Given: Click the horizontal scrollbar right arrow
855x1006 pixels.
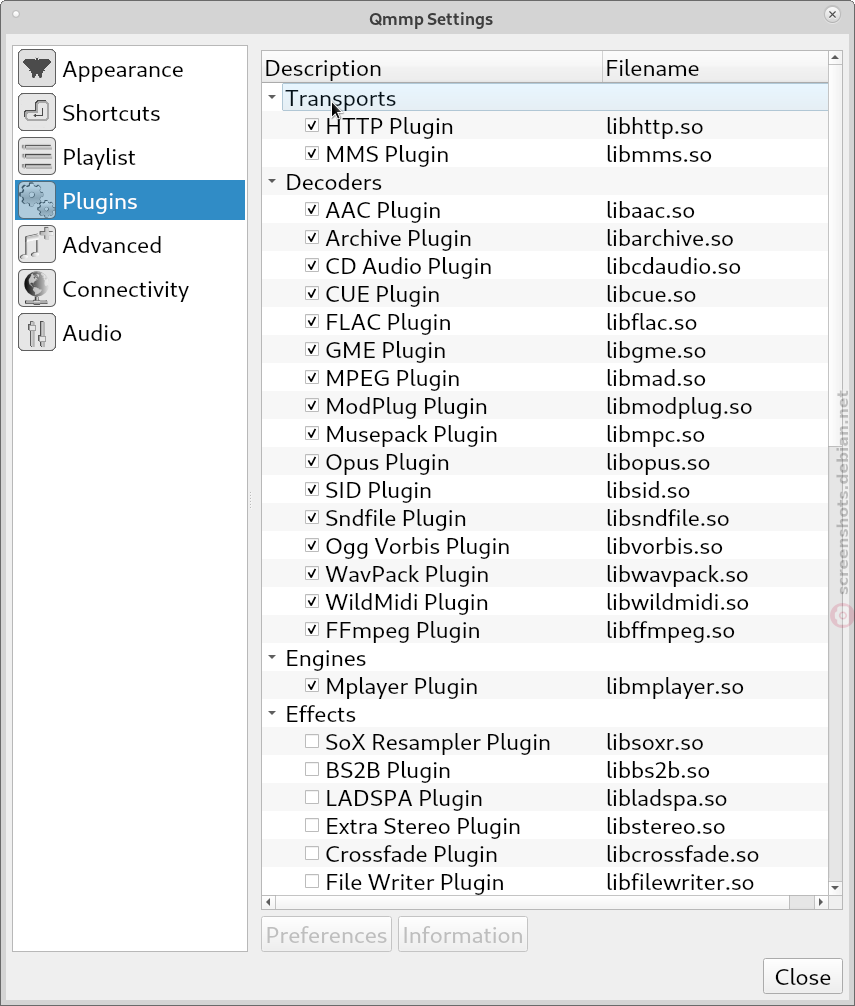Looking at the screenshot, I should (x=820, y=902).
